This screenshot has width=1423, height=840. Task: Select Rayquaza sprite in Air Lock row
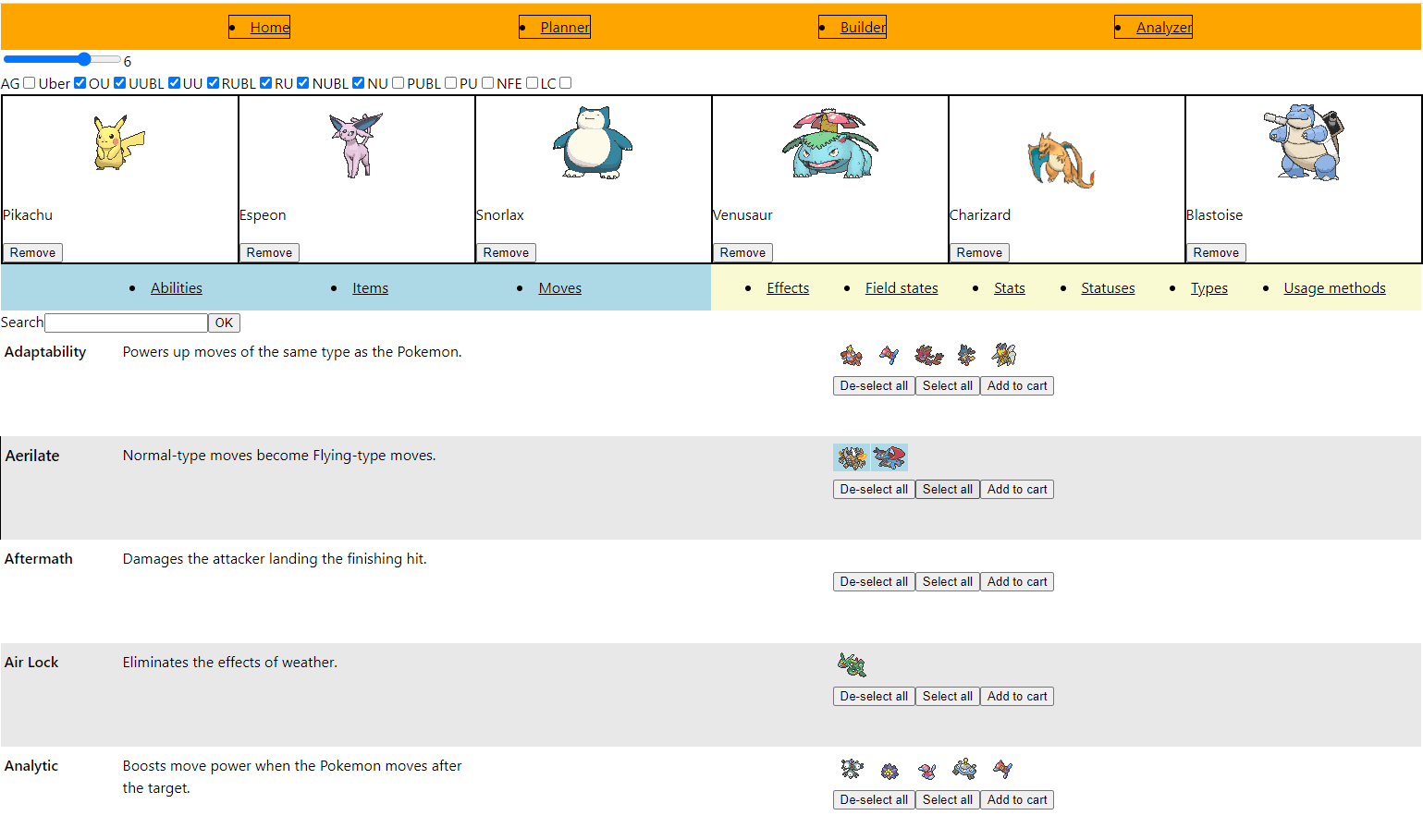[x=852, y=664]
